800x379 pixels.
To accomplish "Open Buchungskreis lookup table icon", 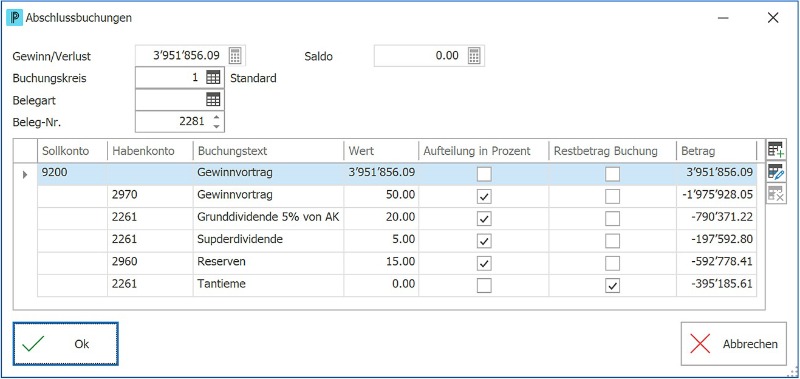I will pos(213,78).
